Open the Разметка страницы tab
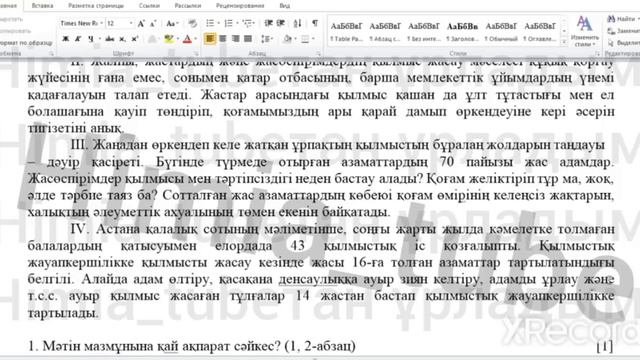 [96, 6]
